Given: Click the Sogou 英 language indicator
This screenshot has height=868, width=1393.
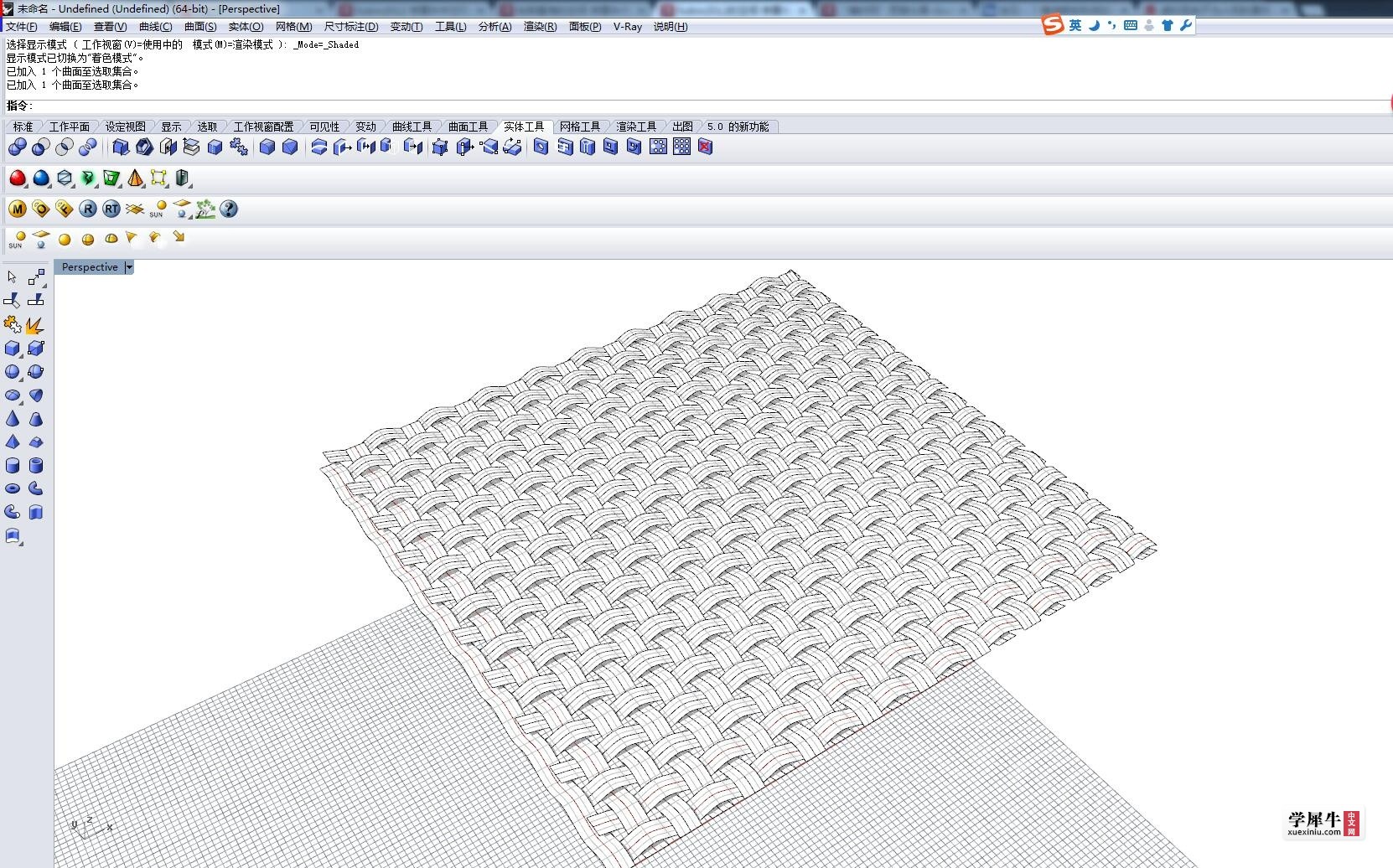Looking at the screenshot, I should tap(1075, 25).
